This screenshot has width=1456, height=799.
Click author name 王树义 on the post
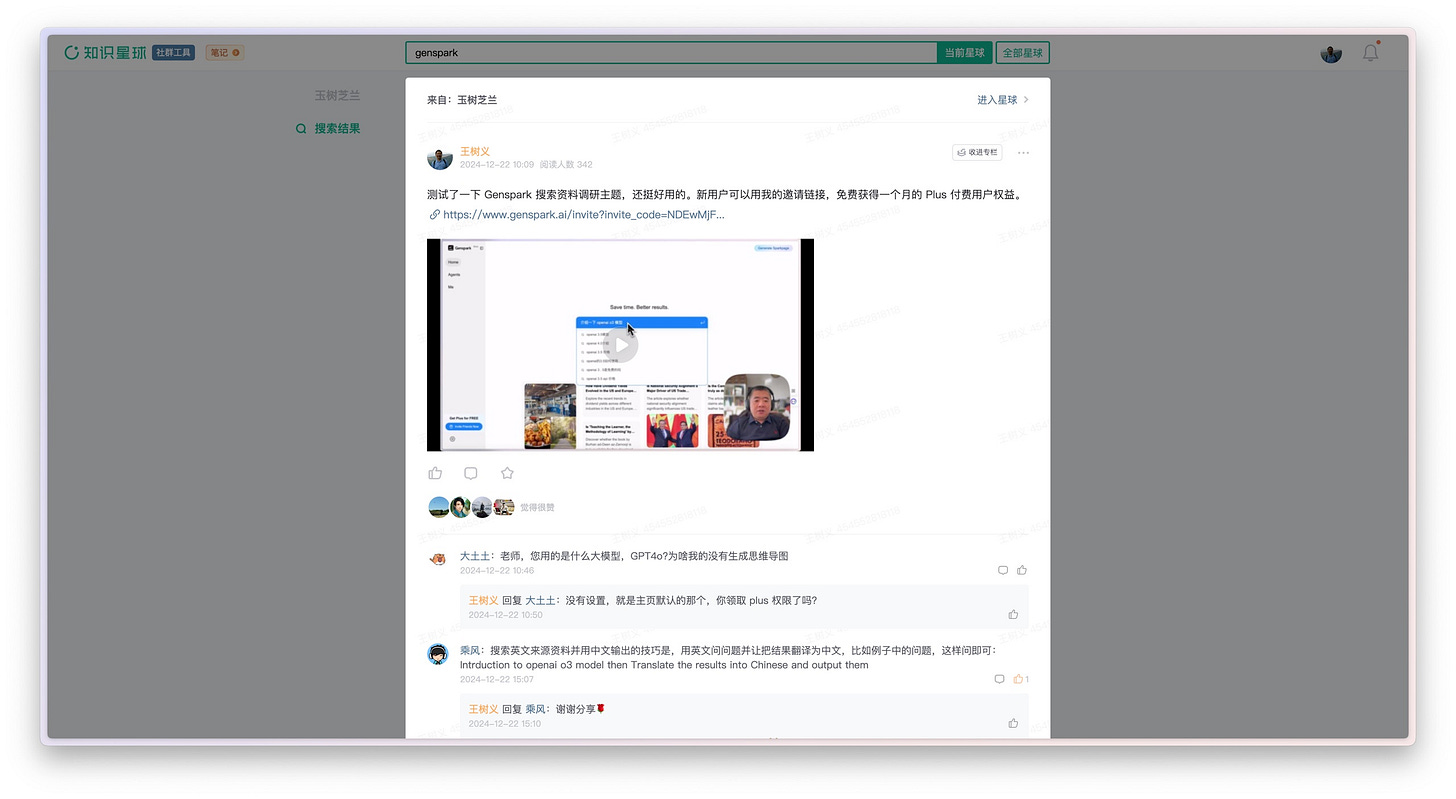475,151
